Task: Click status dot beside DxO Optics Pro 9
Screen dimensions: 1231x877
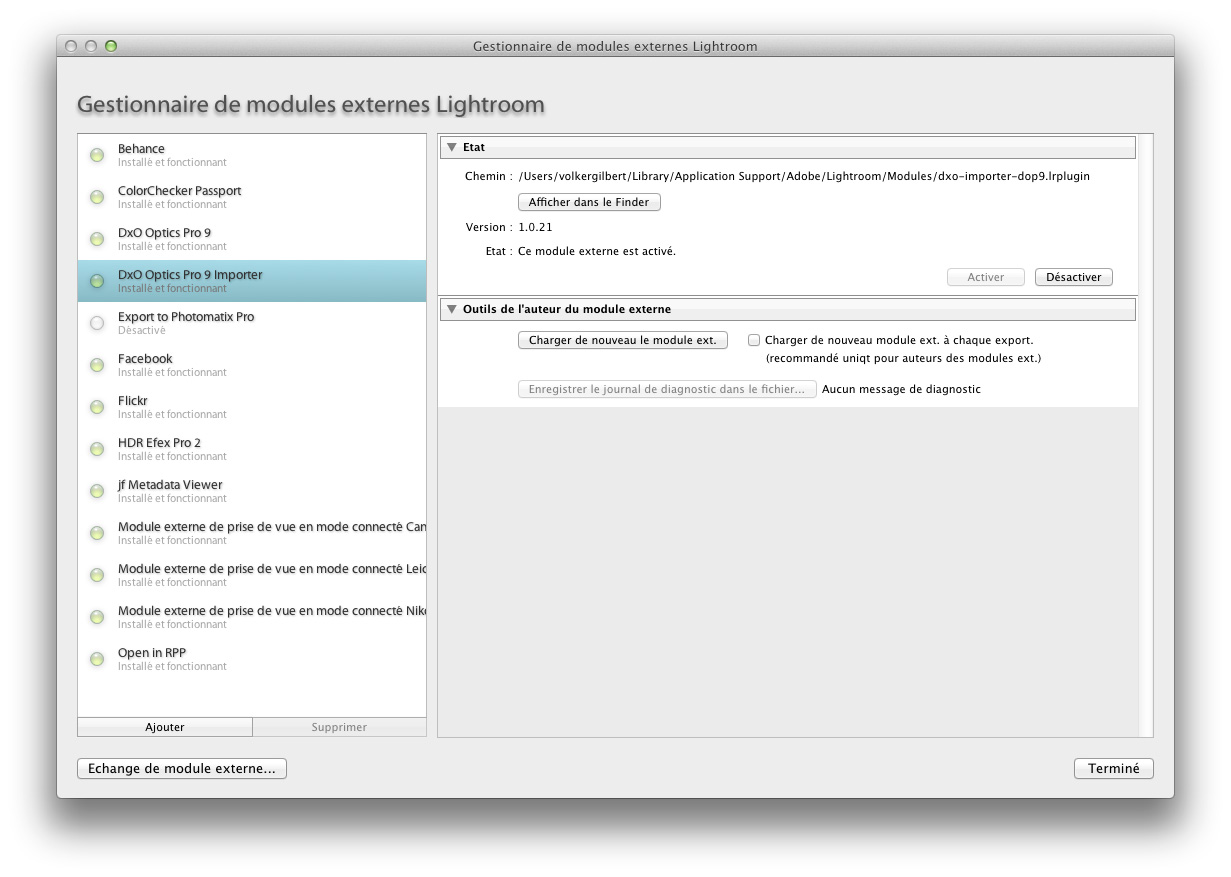Action: point(97,239)
